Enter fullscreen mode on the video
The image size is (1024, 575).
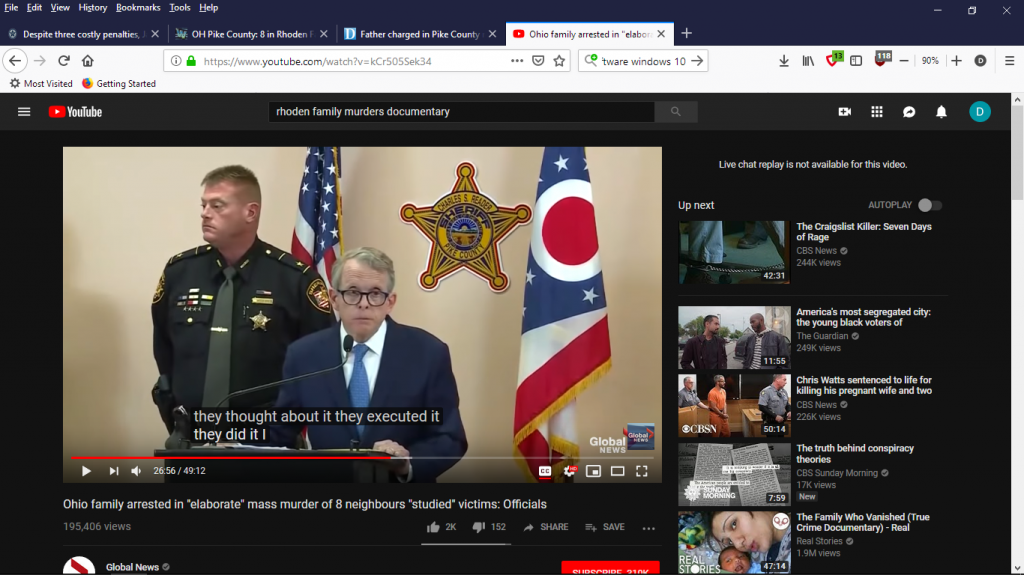coord(642,470)
